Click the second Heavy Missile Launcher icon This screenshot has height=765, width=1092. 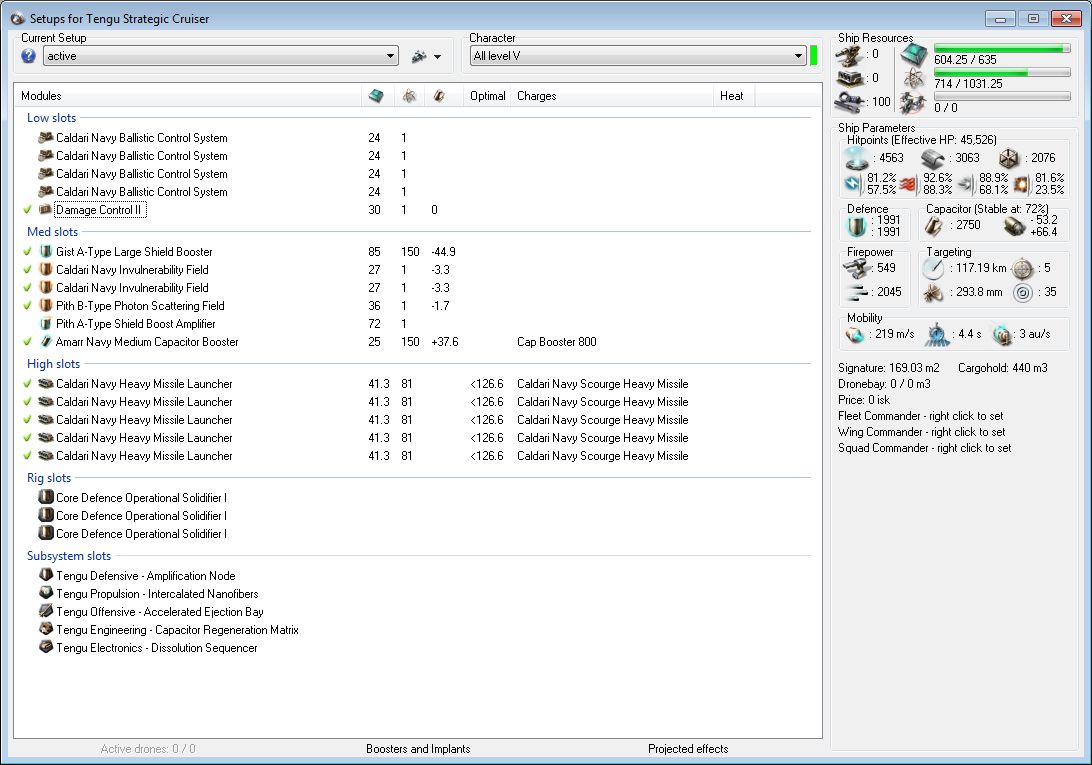[46, 402]
